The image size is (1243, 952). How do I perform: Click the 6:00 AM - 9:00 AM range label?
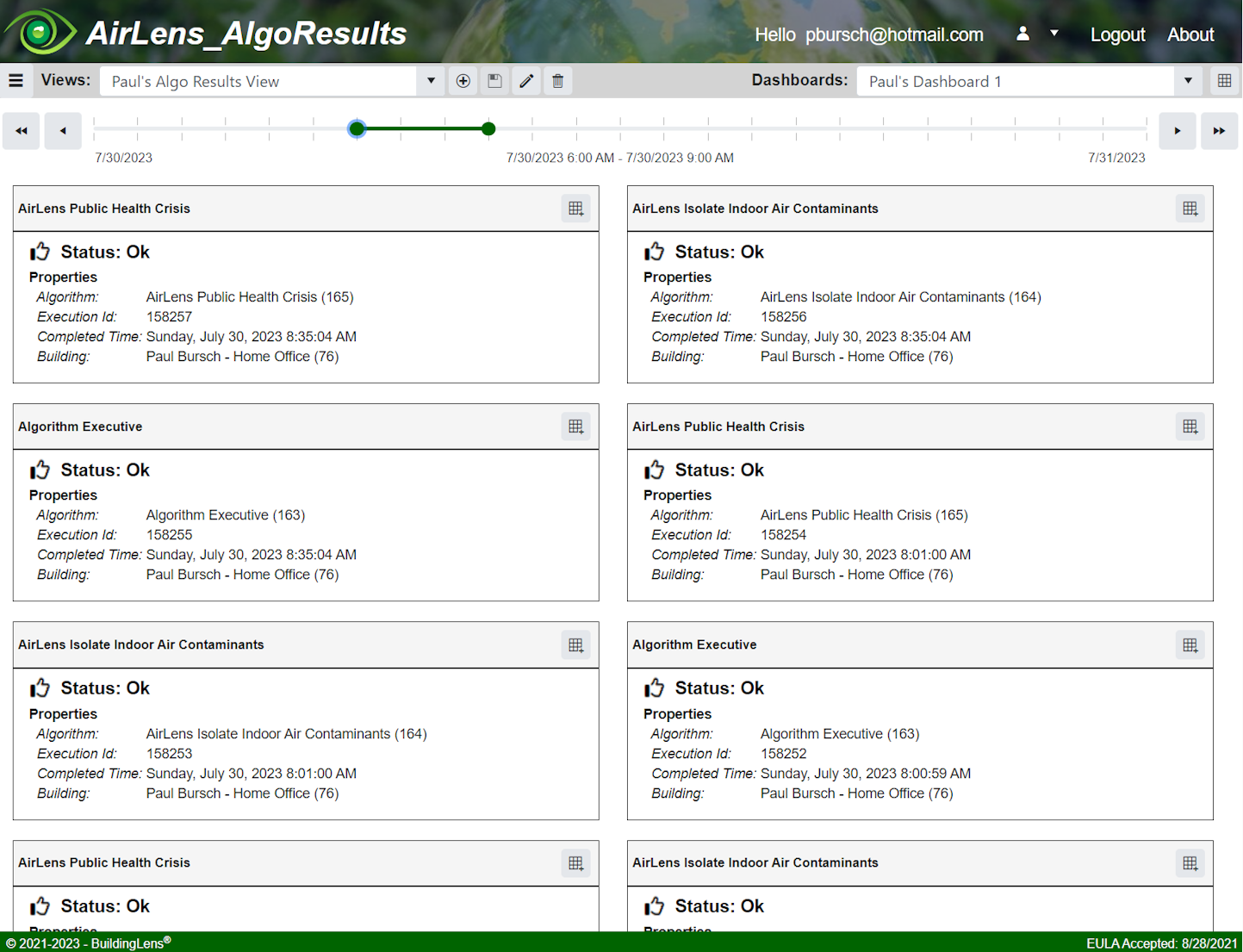(x=620, y=158)
